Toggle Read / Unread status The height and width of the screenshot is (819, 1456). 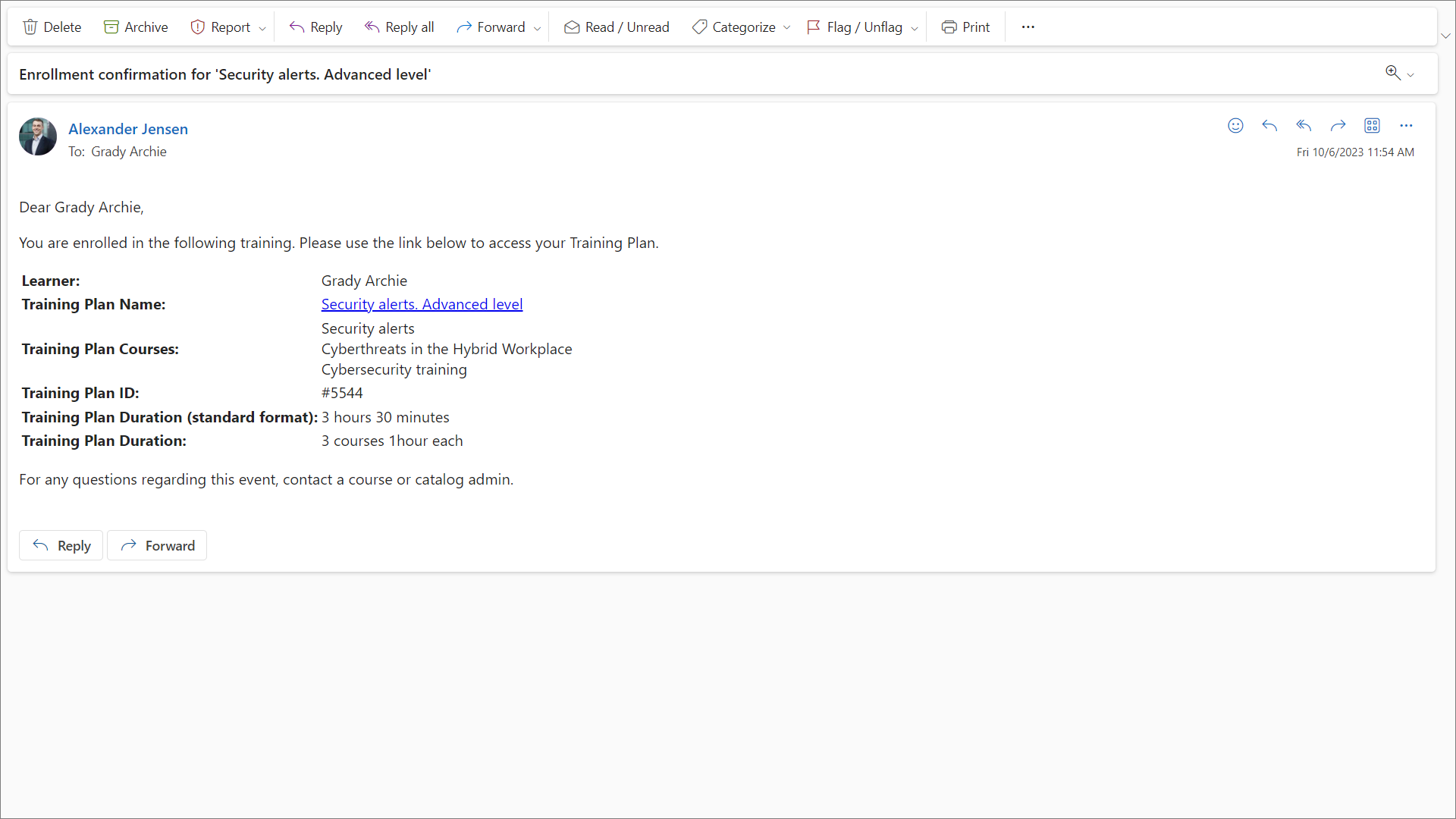click(616, 27)
